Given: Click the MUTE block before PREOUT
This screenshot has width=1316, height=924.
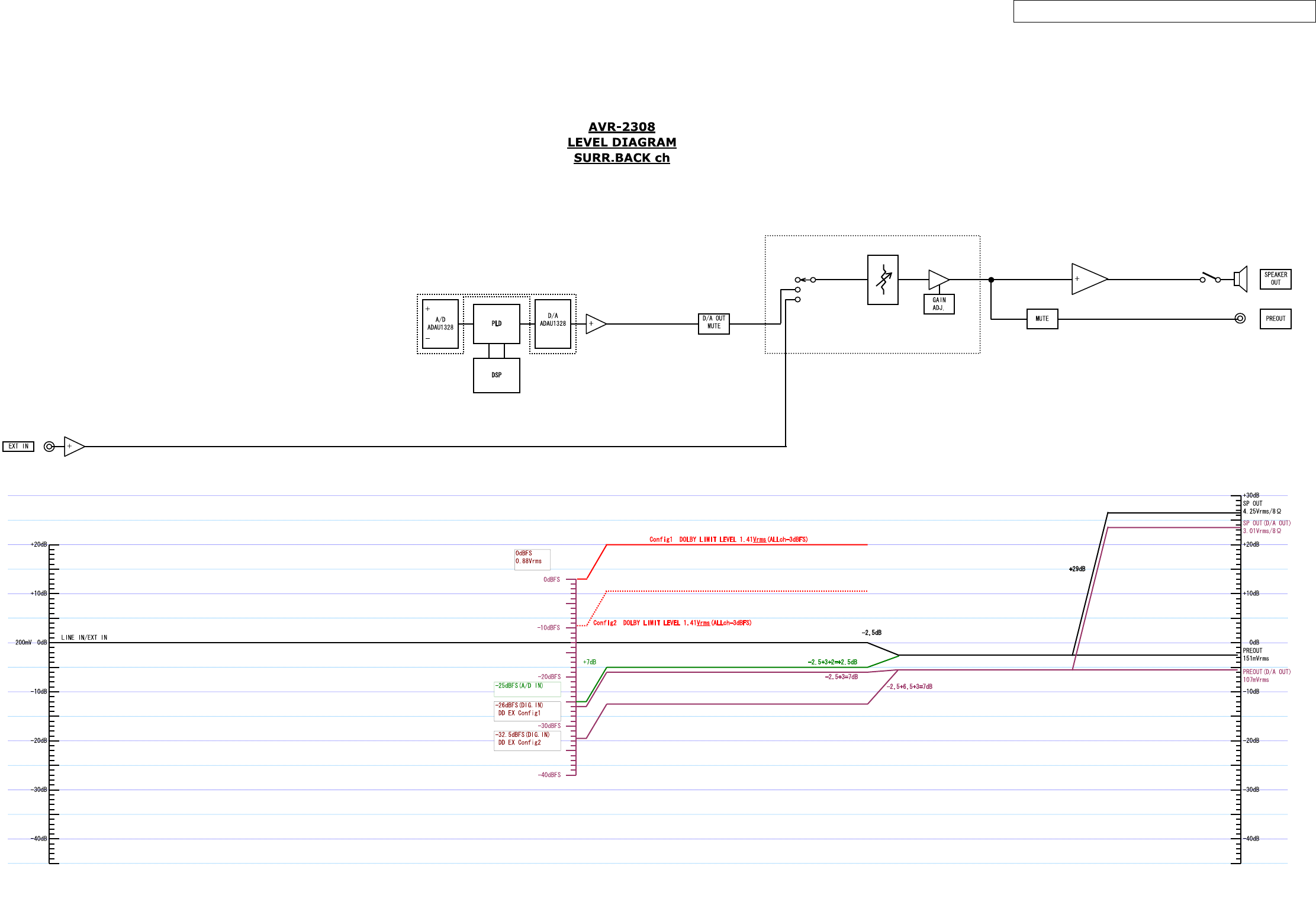Looking at the screenshot, I should click(1042, 319).
